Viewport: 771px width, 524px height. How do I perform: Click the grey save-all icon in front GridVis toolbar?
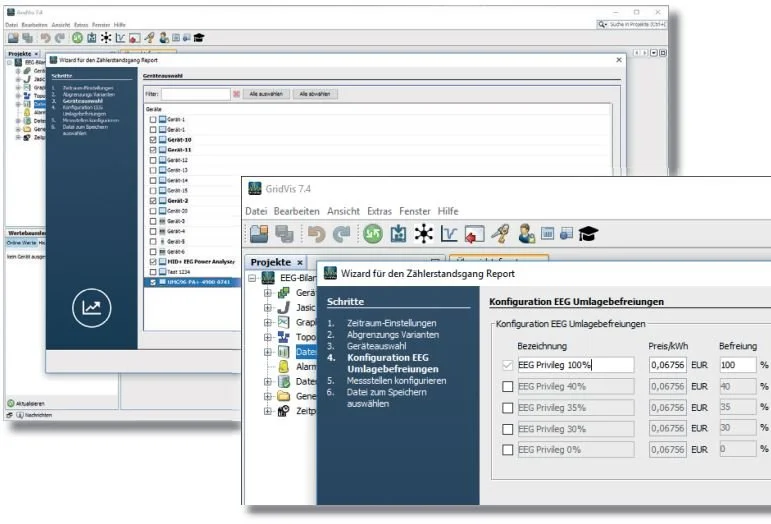[x=284, y=233]
